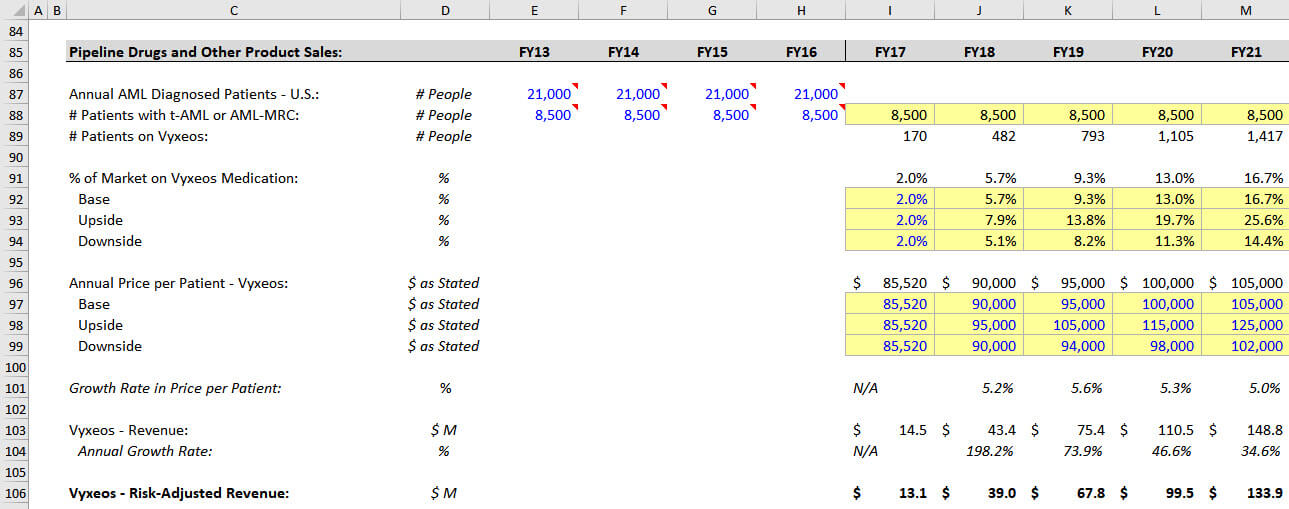Click 'Annual AML Diagnosed Patients - U.S.:' label
Image resolution: width=1289 pixels, height=509 pixels.
tap(194, 94)
